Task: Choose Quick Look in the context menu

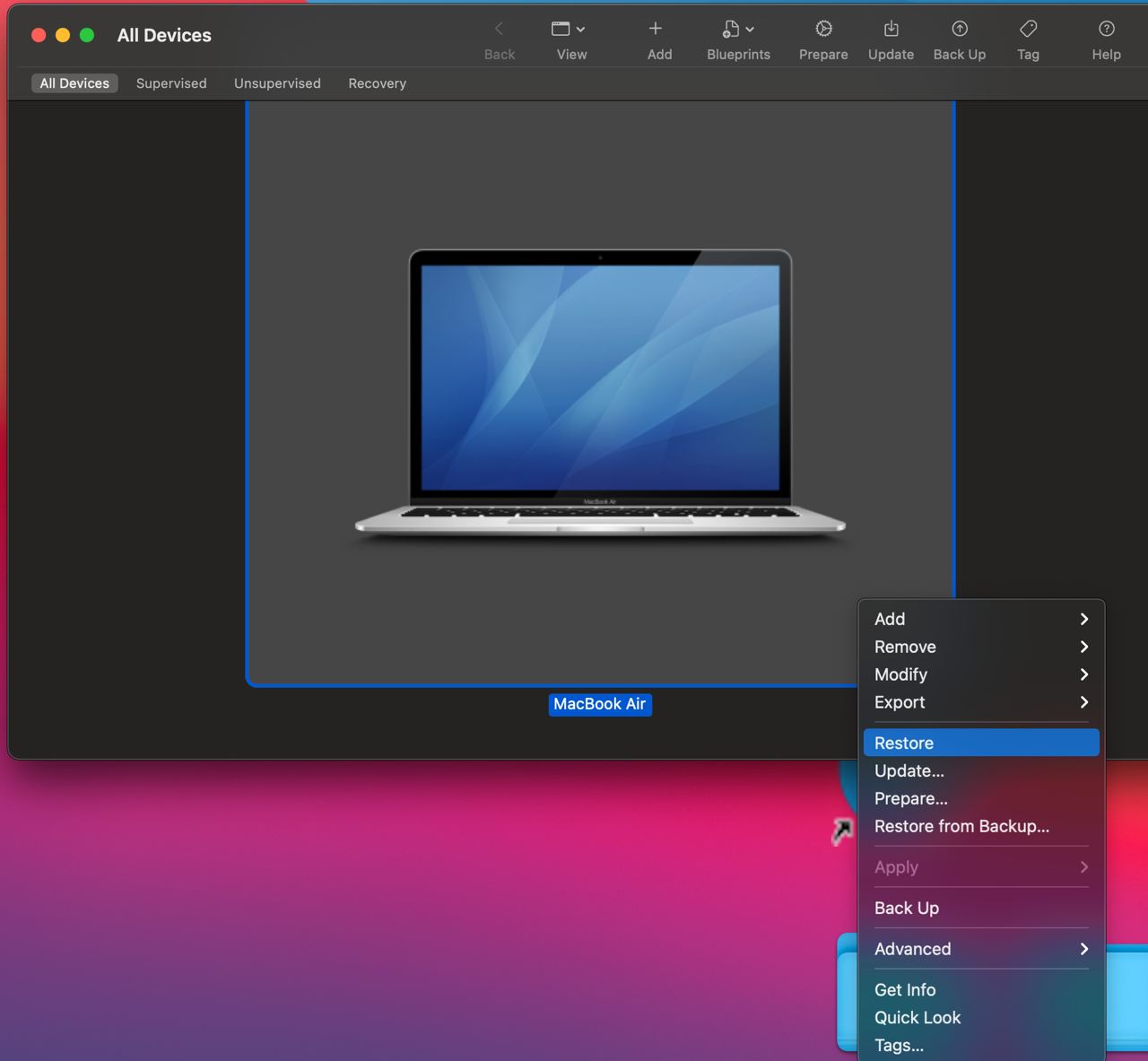Action: click(x=981, y=1017)
